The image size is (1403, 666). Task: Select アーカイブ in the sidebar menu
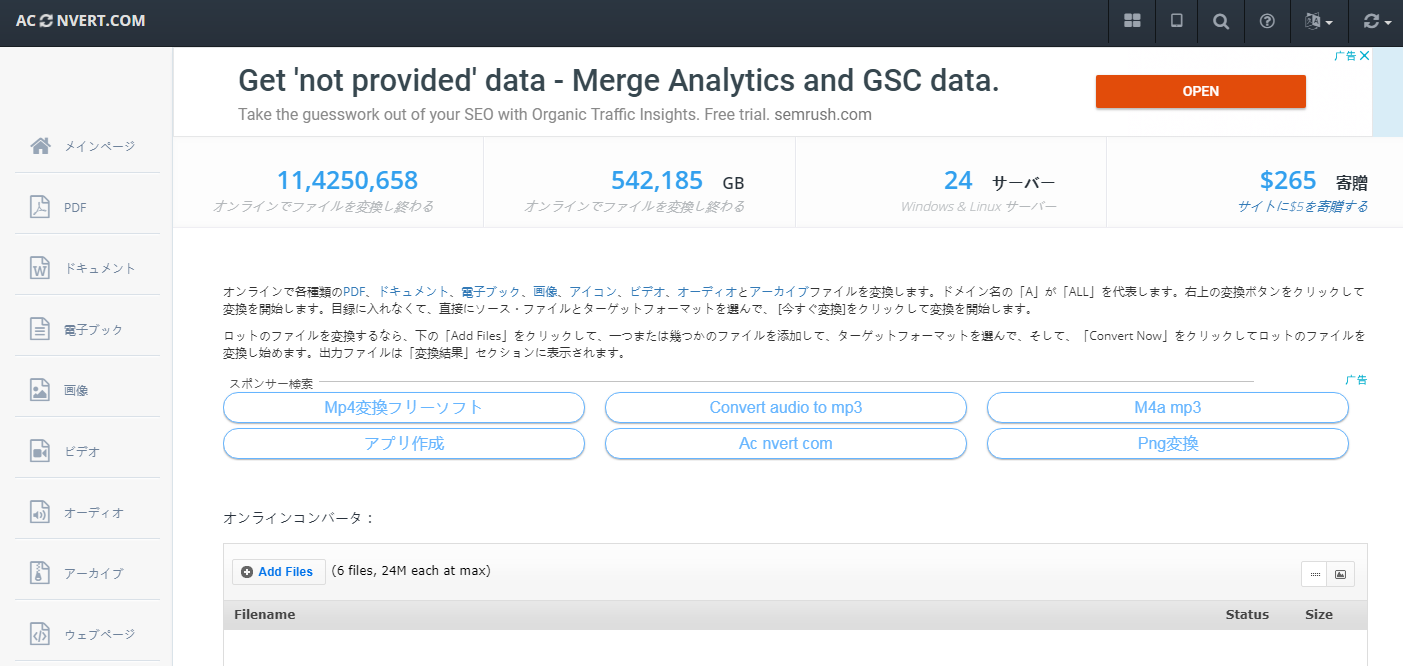[93, 573]
